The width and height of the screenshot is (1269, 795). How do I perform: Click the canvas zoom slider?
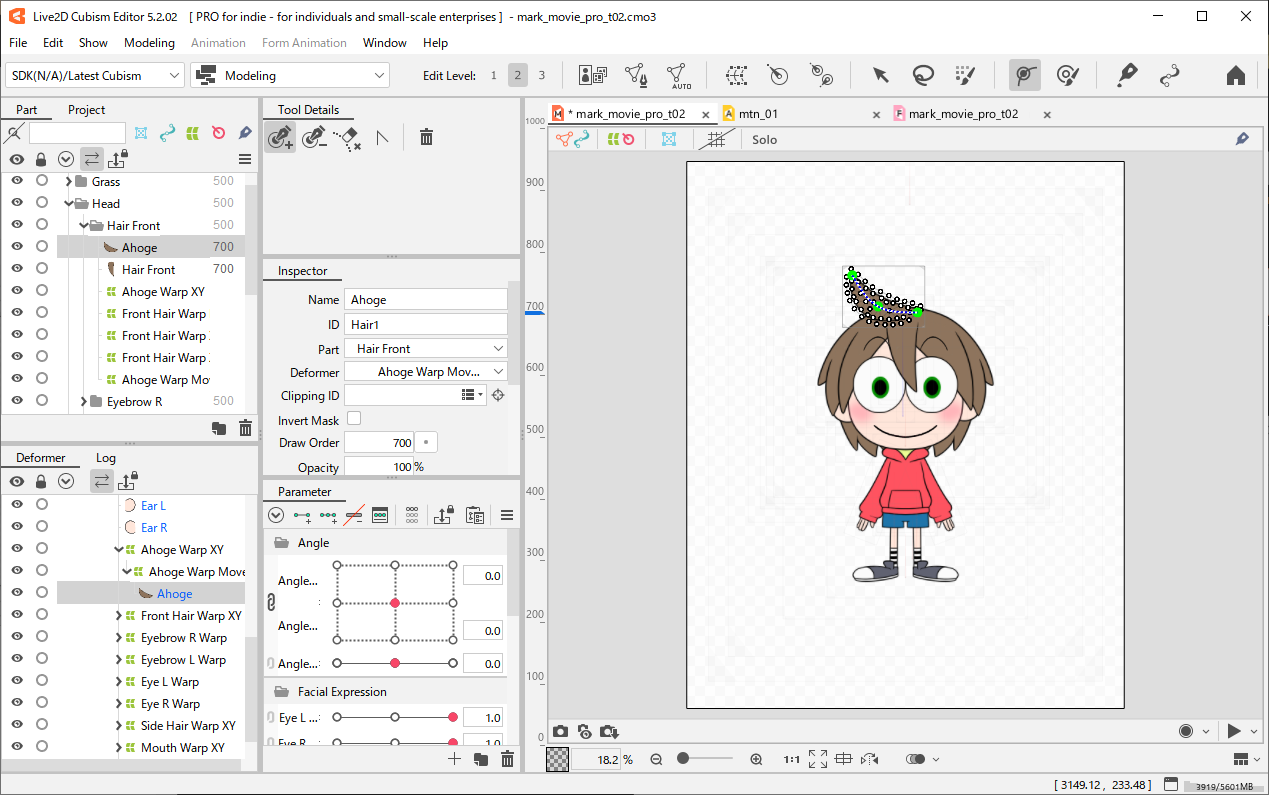(x=707, y=759)
